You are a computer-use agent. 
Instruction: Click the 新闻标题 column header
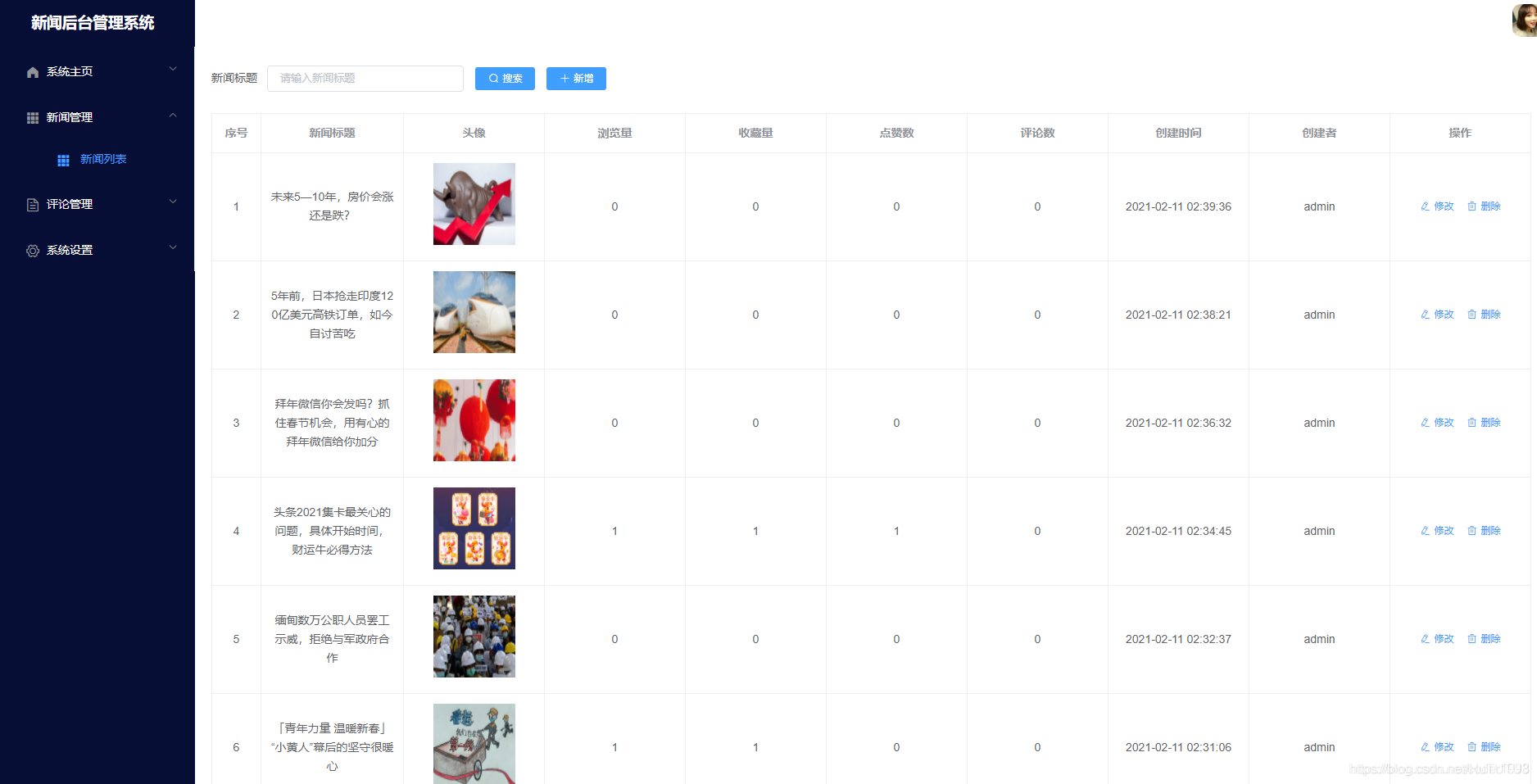pos(332,134)
